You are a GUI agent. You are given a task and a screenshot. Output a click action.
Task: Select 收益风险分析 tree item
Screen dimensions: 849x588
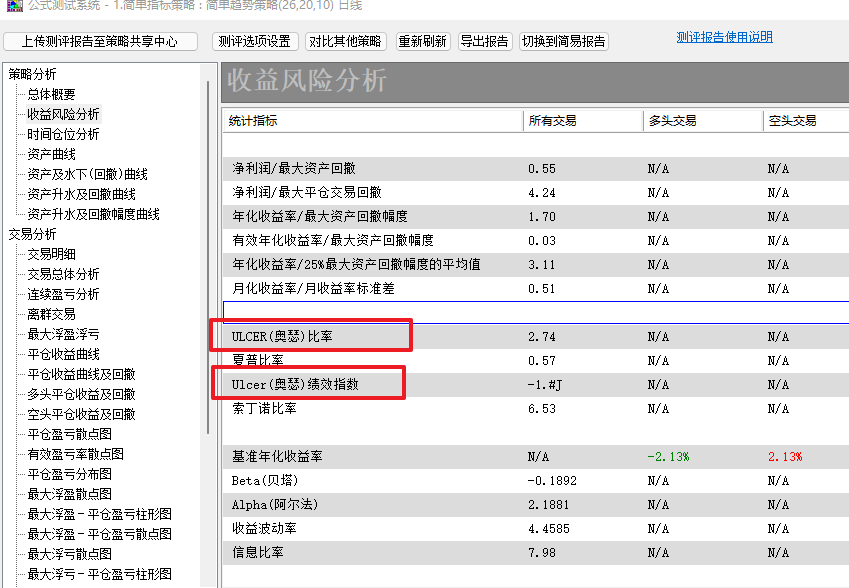coord(63,114)
